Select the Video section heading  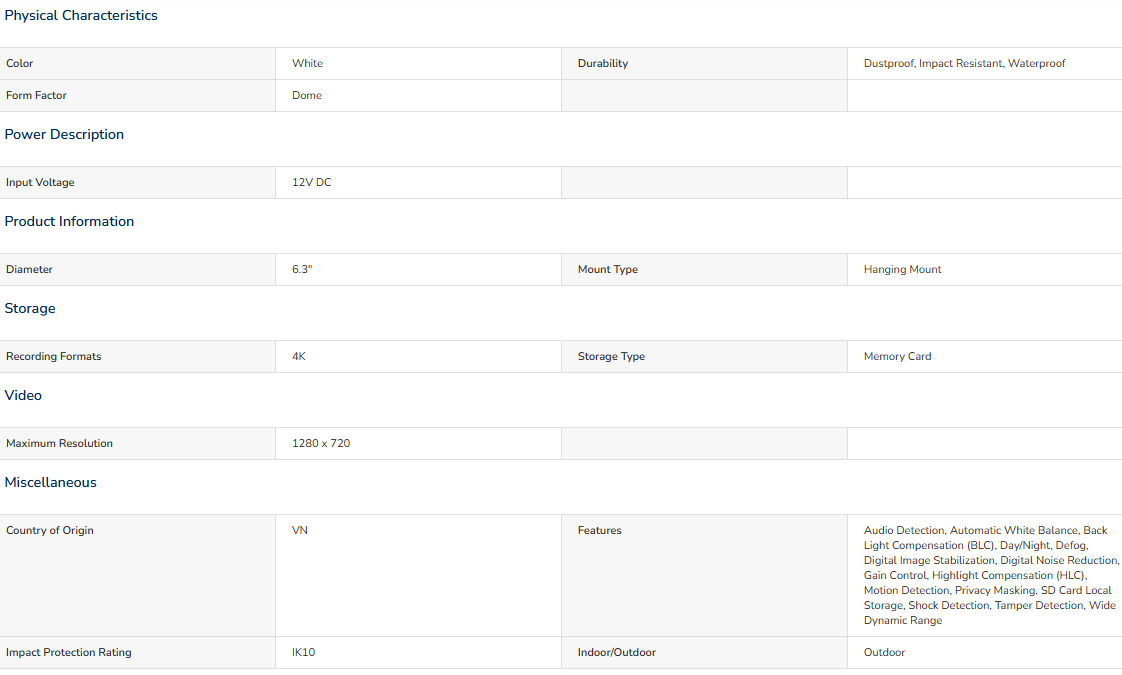[23, 395]
